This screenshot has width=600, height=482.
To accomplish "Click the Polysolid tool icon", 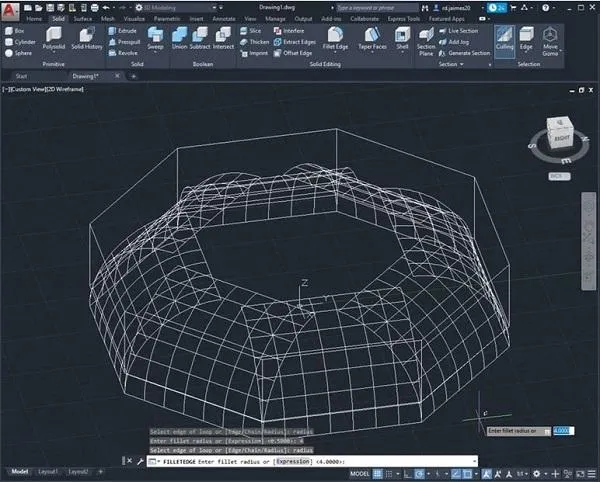I will pos(54,38).
